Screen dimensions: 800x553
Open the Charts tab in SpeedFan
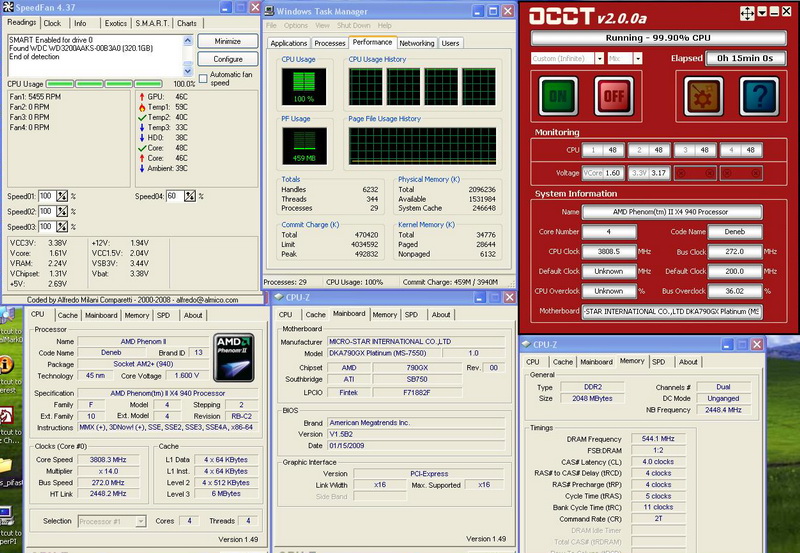coord(187,23)
